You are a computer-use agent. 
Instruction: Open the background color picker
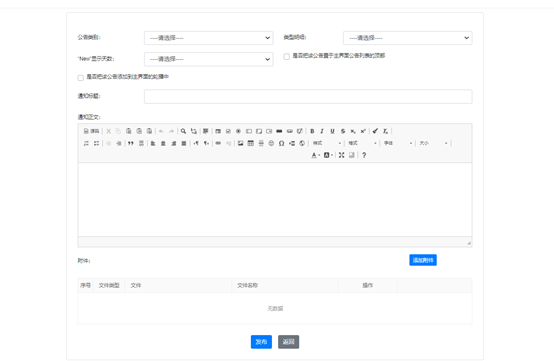tap(328, 155)
